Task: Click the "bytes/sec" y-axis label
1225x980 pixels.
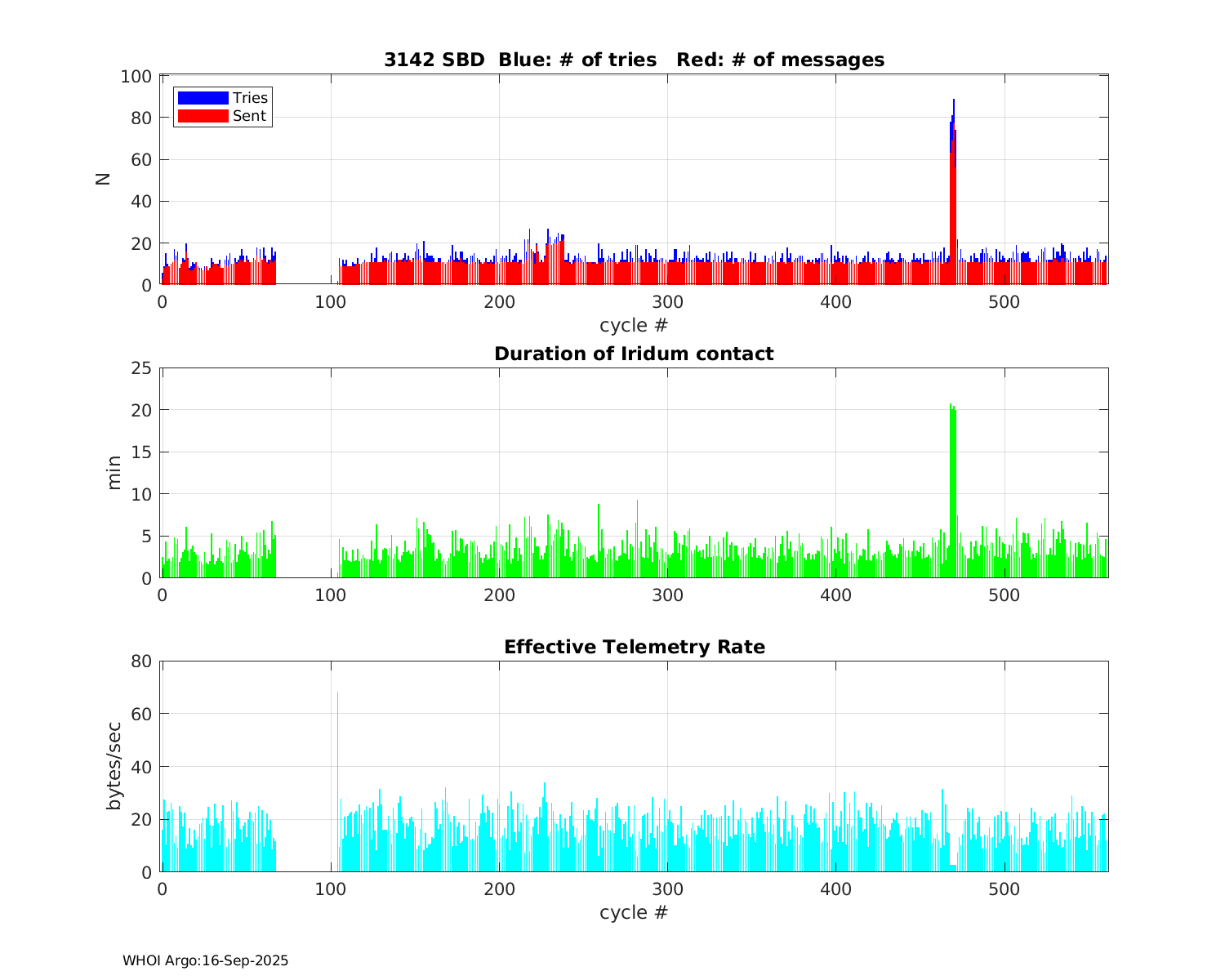Action: tap(114, 766)
